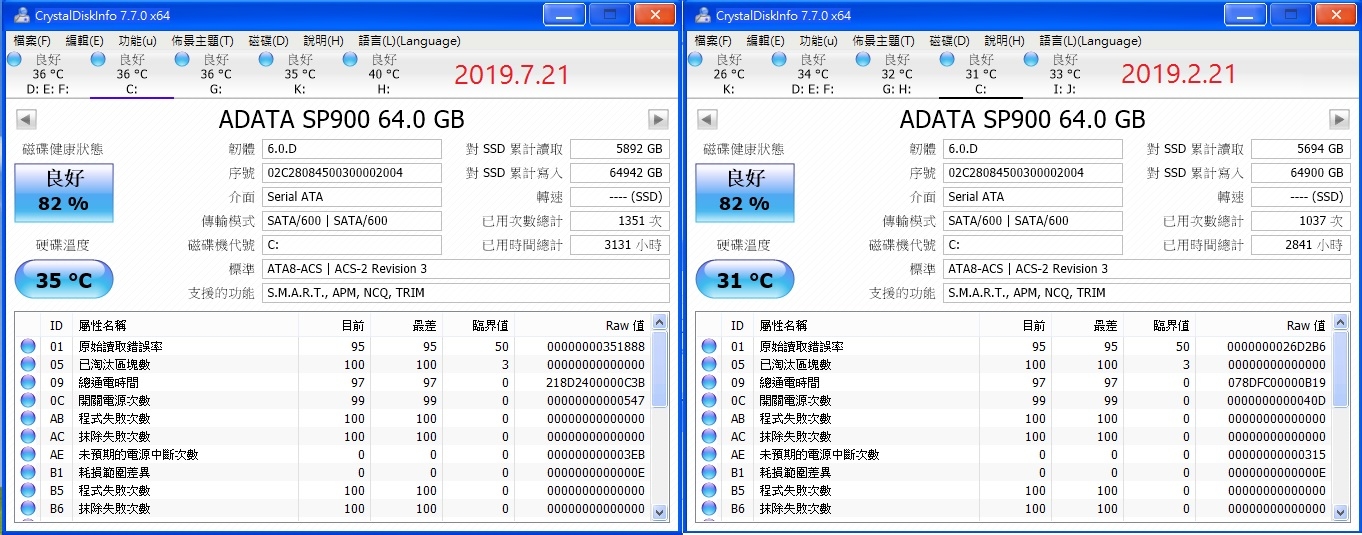Open 語言(L)(Language) menu in left window
Image resolution: width=1362 pixels, height=535 pixels.
(x=408, y=41)
